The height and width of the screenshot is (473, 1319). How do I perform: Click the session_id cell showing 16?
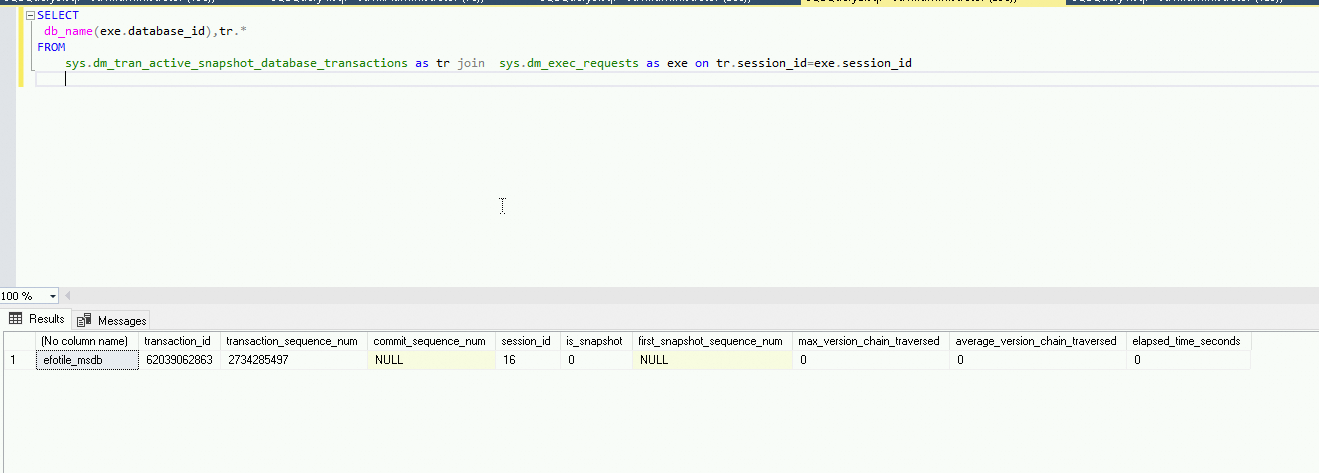tap(527, 360)
